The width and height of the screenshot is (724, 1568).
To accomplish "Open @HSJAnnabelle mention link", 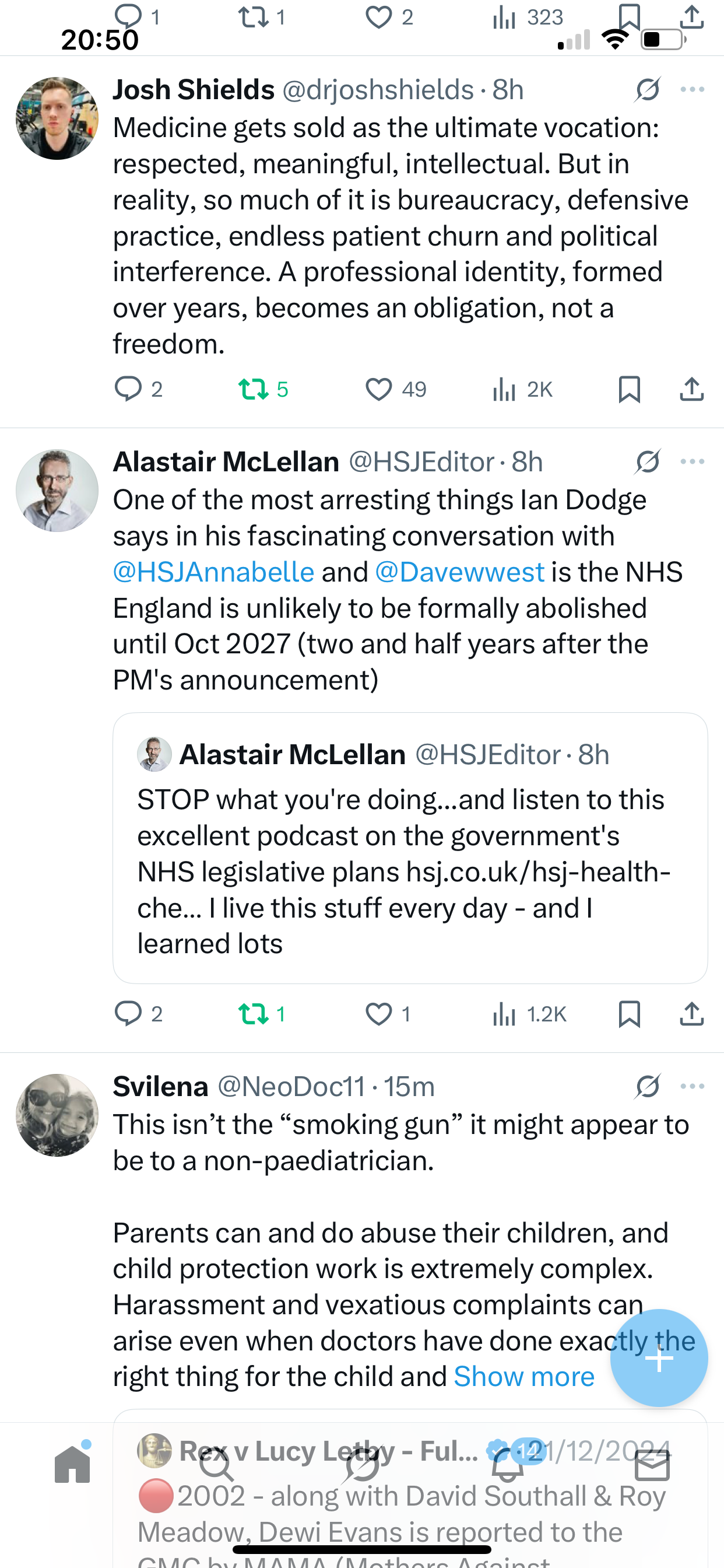I will (x=213, y=572).
